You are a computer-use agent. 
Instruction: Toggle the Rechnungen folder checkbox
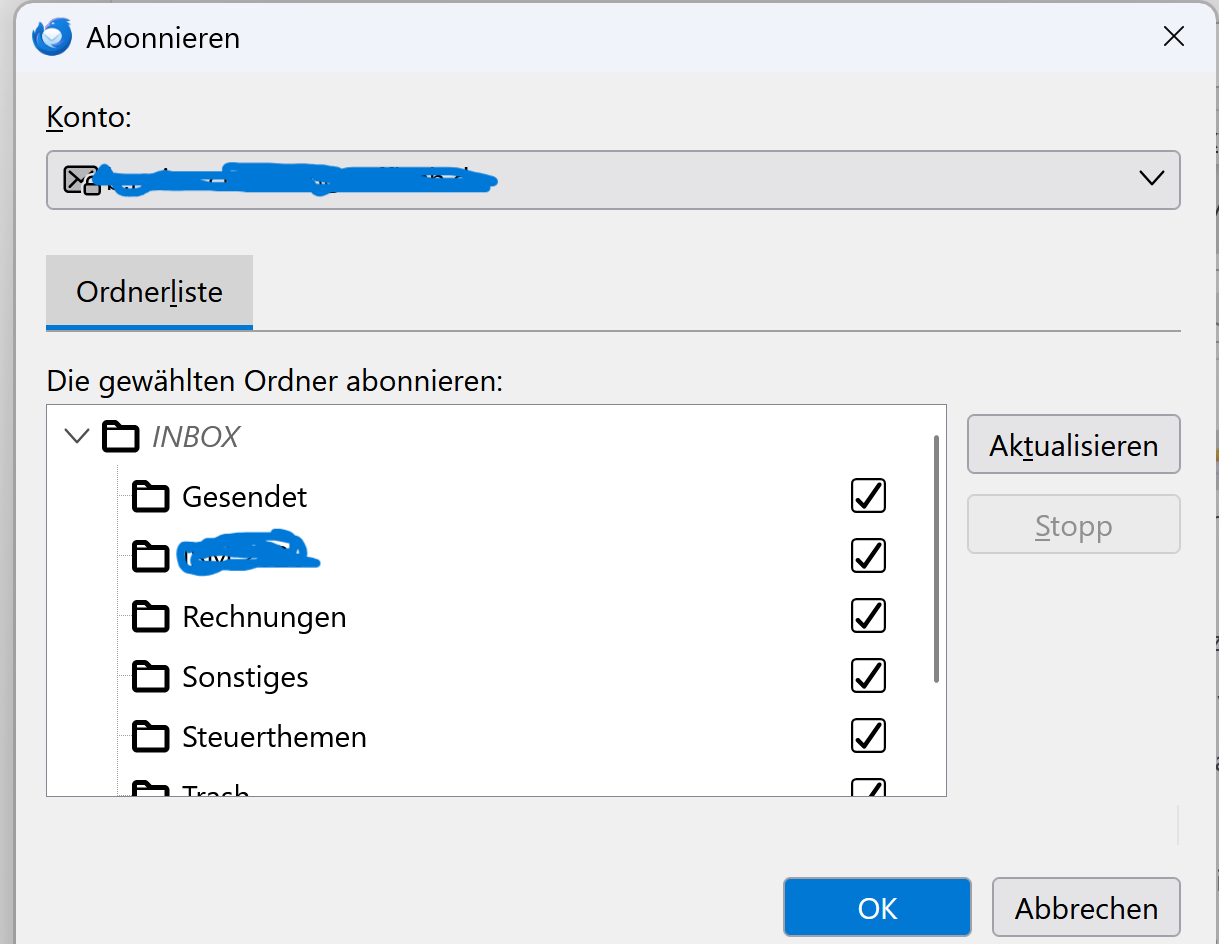(x=868, y=616)
